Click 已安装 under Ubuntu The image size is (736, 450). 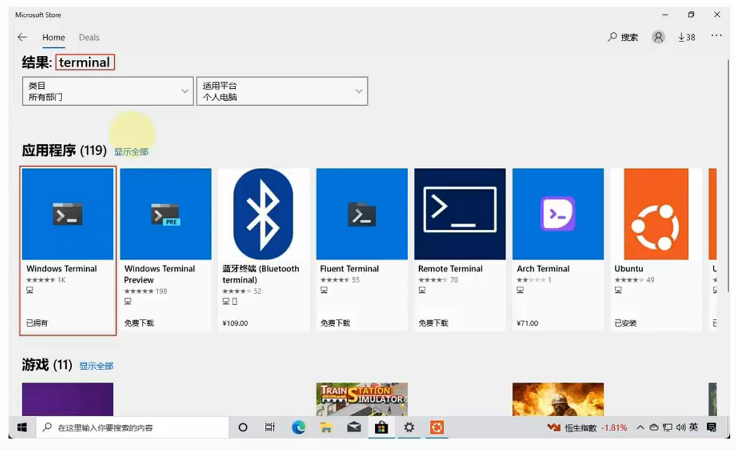click(x=626, y=323)
